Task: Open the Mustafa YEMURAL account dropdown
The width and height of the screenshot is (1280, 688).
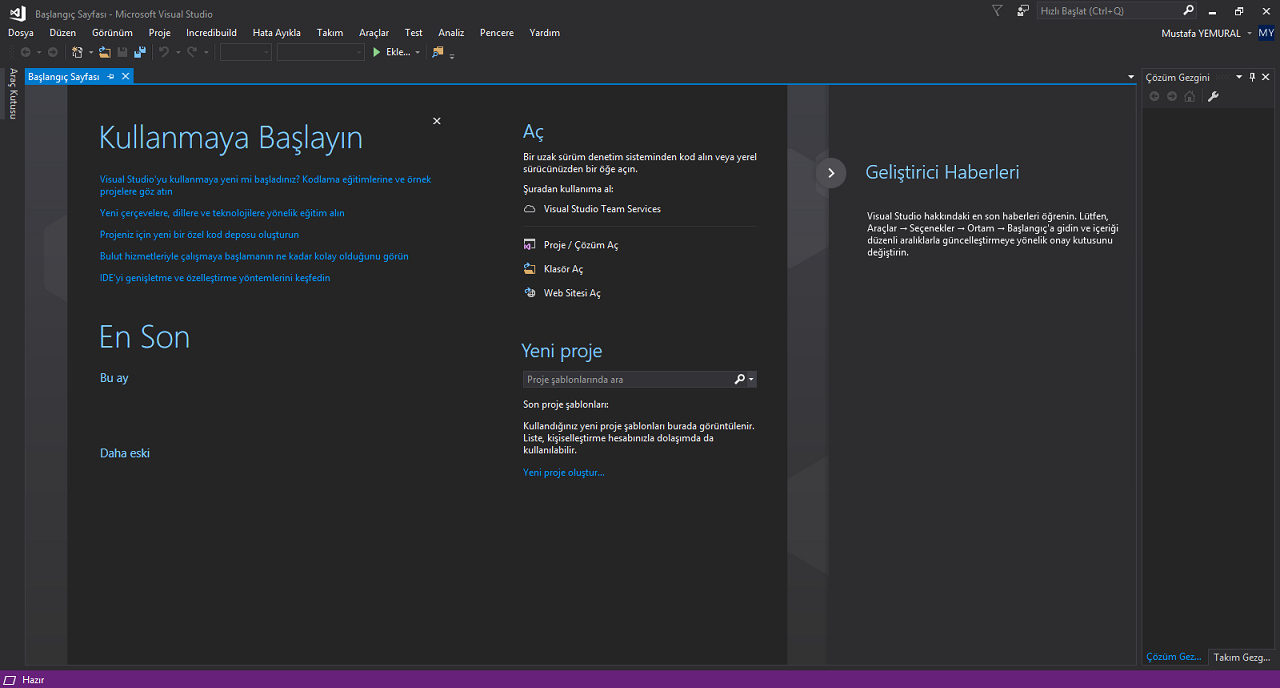Action: (1247, 33)
